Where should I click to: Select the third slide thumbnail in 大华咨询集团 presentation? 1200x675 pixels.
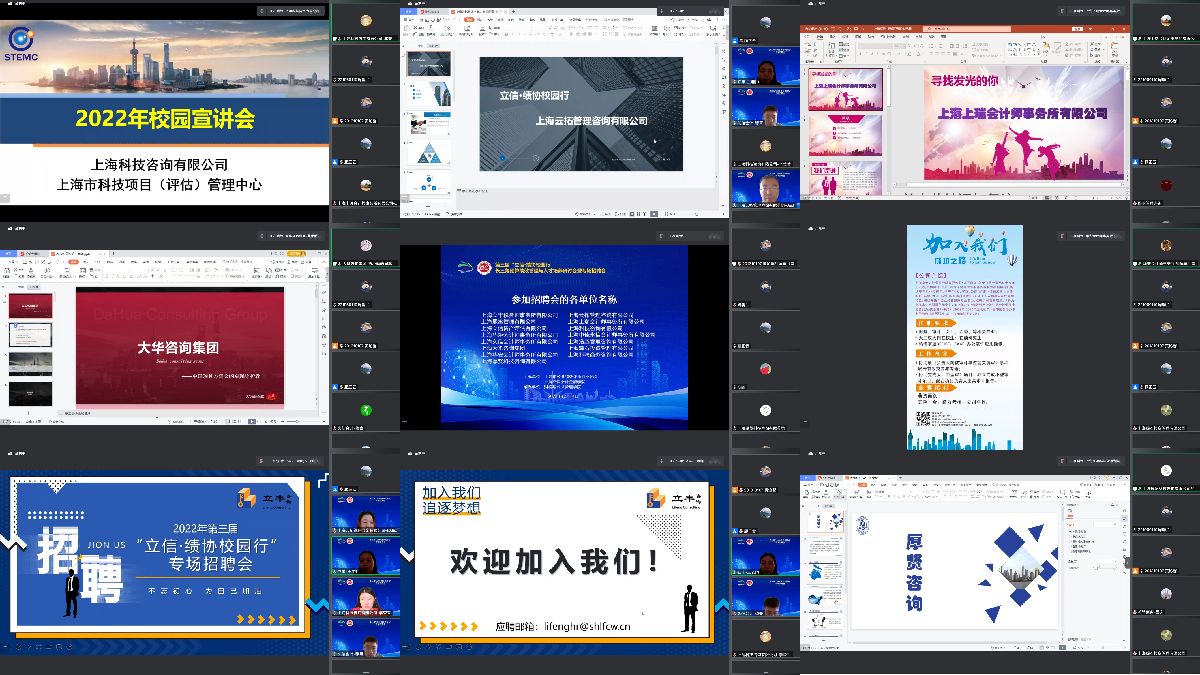(30, 363)
